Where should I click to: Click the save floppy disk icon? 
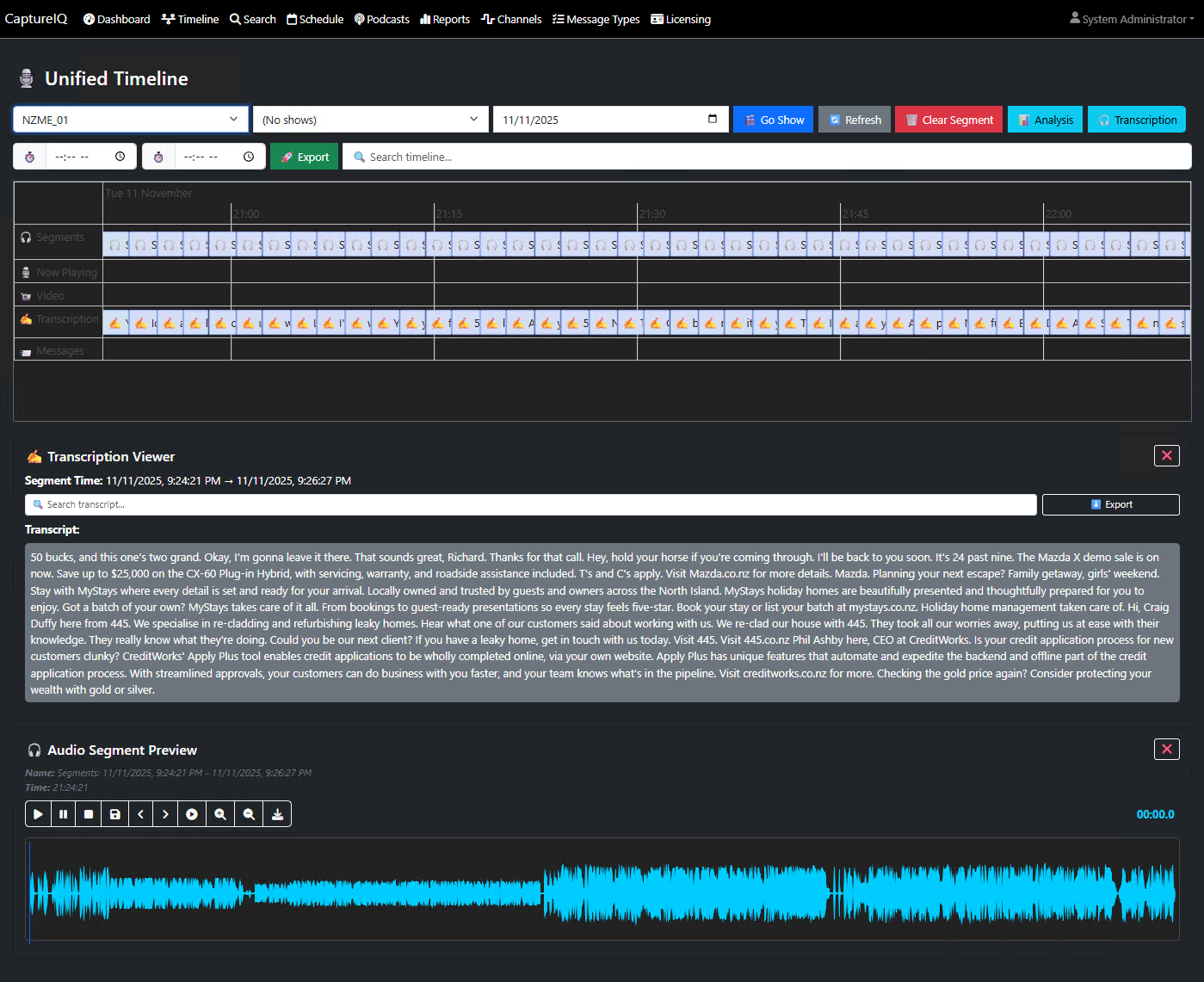pyautogui.click(x=114, y=814)
